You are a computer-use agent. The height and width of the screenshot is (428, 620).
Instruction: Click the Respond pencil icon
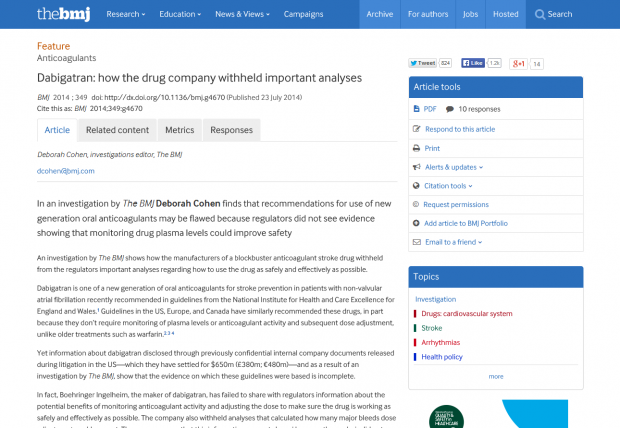(x=416, y=129)
